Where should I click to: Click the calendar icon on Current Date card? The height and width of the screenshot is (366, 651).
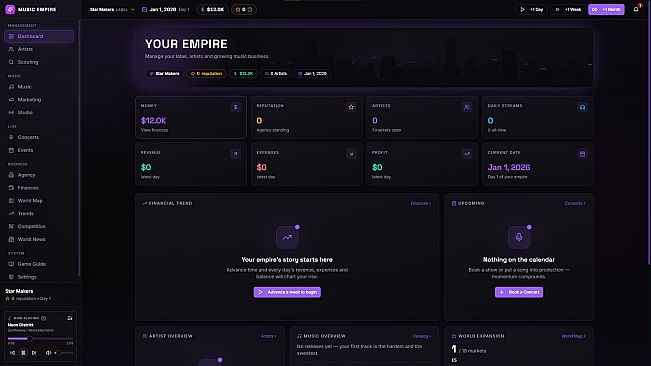click(x=582, y=154)
